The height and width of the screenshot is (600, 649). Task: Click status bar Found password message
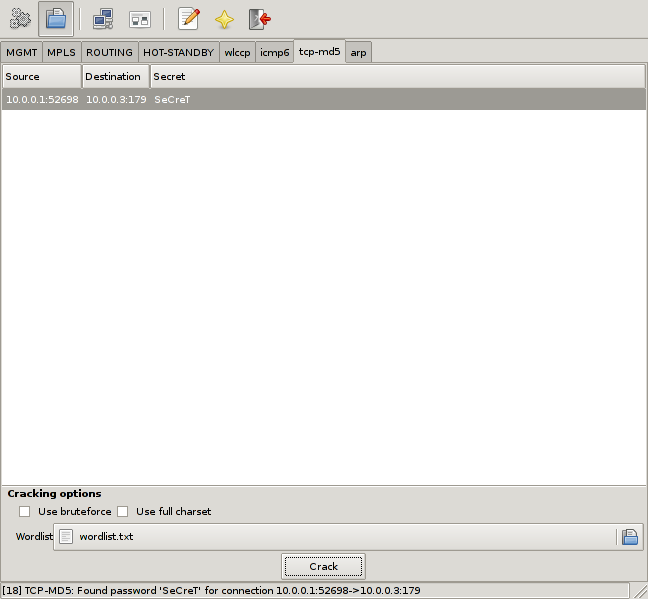coord(211,590)
